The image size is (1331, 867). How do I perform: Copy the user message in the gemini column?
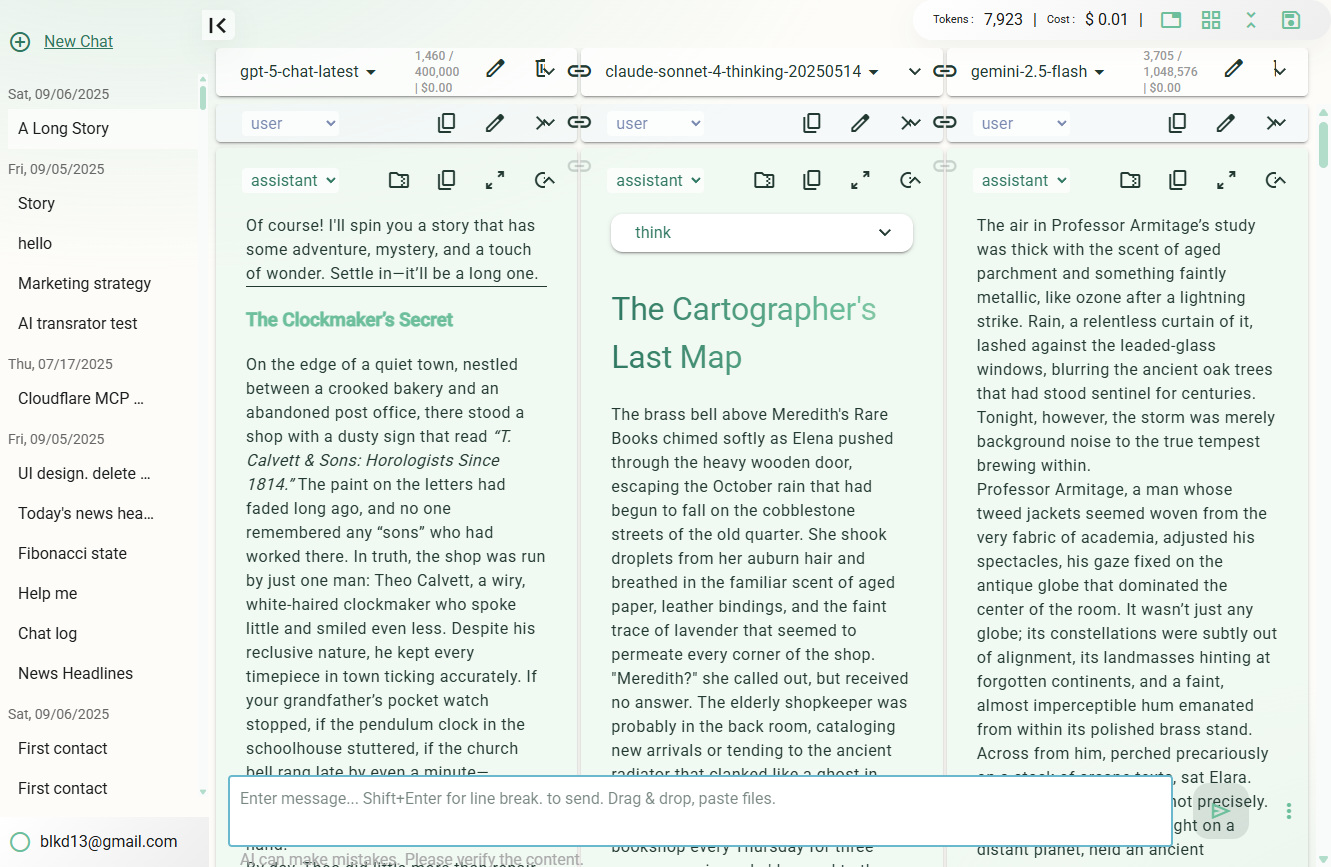point(1178,123)
